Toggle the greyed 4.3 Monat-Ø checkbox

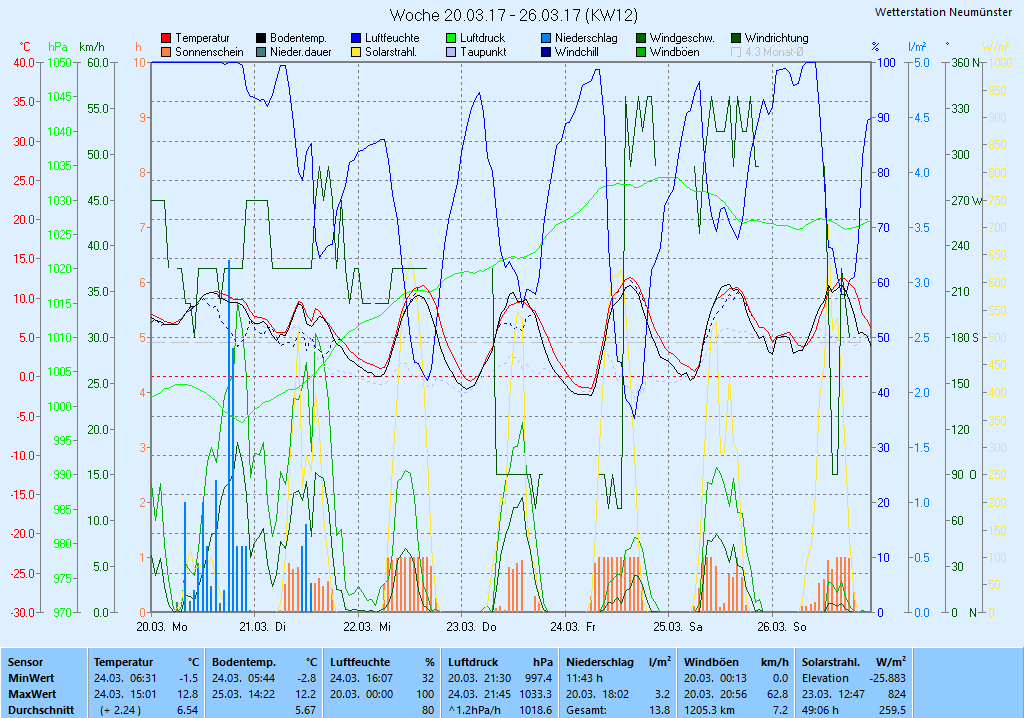point(736,52)
